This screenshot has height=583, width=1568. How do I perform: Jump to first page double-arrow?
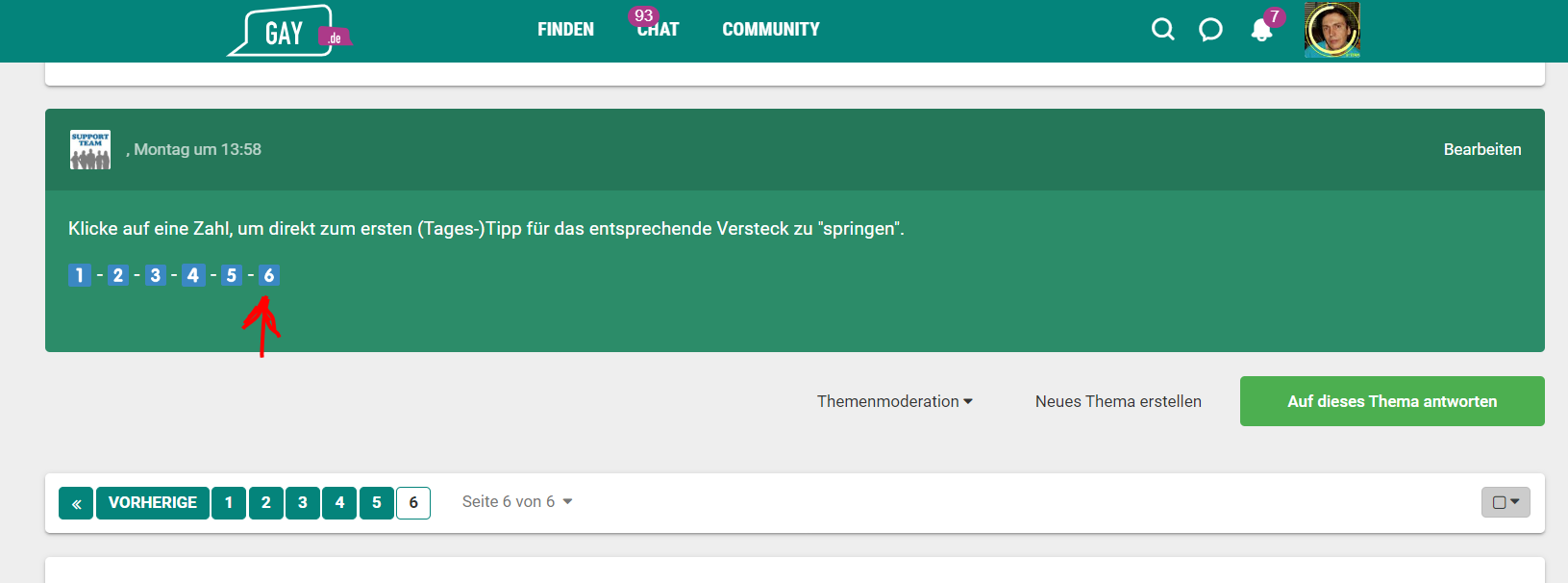click(76, 503)
